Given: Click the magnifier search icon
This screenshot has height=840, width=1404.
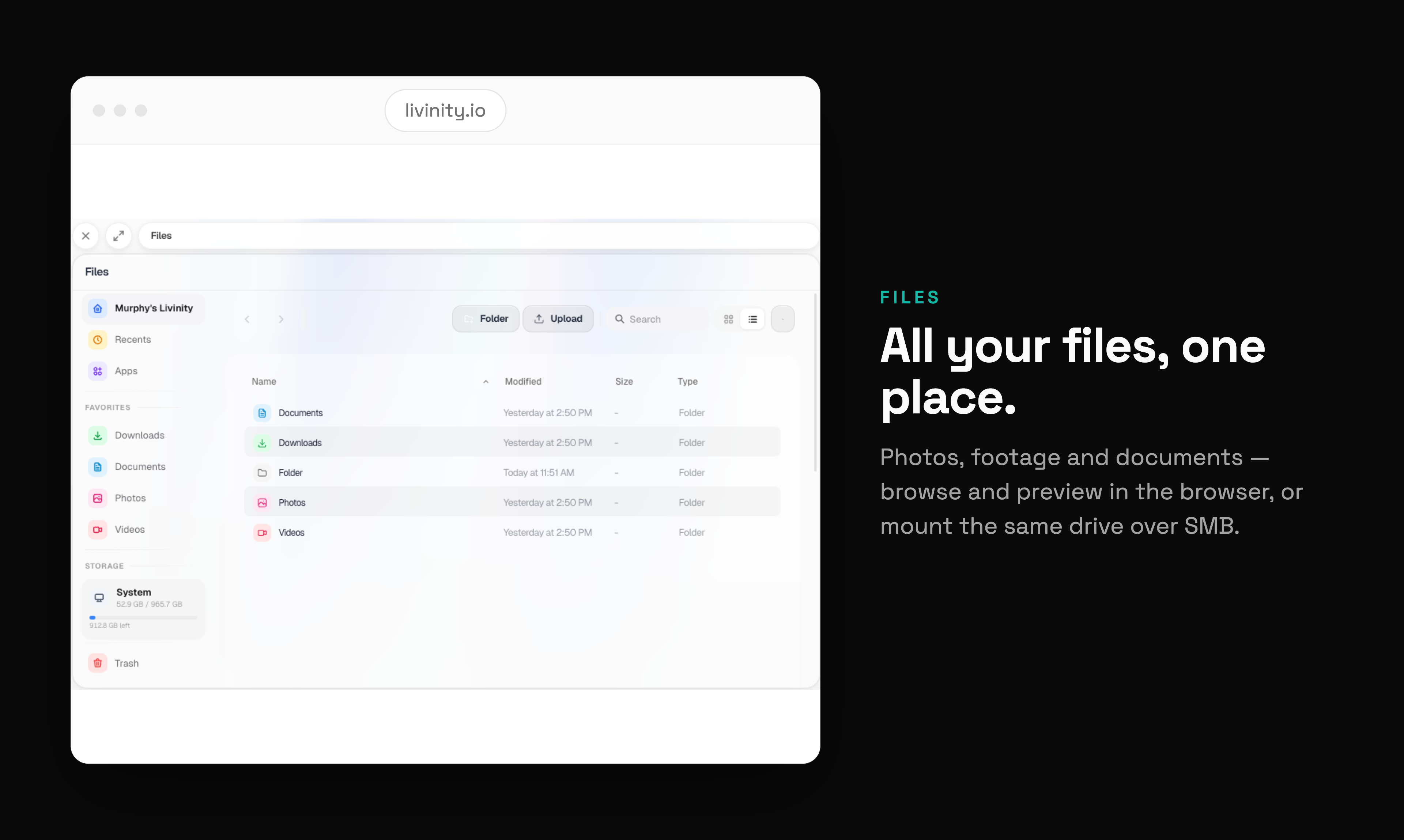Looking at the screenshot, I should pos(619,319).
